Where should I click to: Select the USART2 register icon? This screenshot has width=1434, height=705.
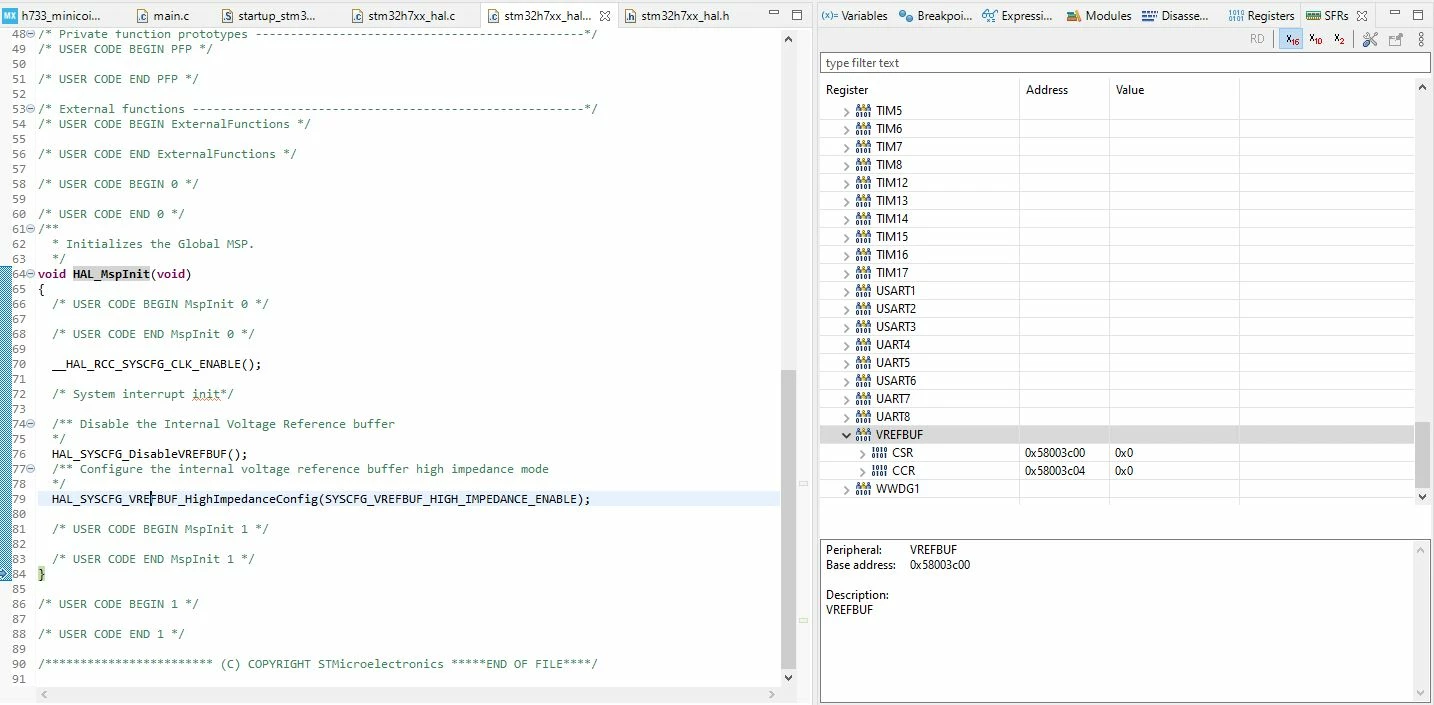[x=863, y=309]
